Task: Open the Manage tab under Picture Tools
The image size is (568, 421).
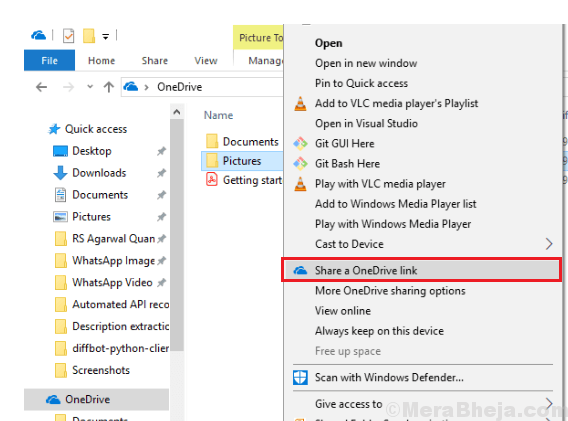Action: point(265,61)
